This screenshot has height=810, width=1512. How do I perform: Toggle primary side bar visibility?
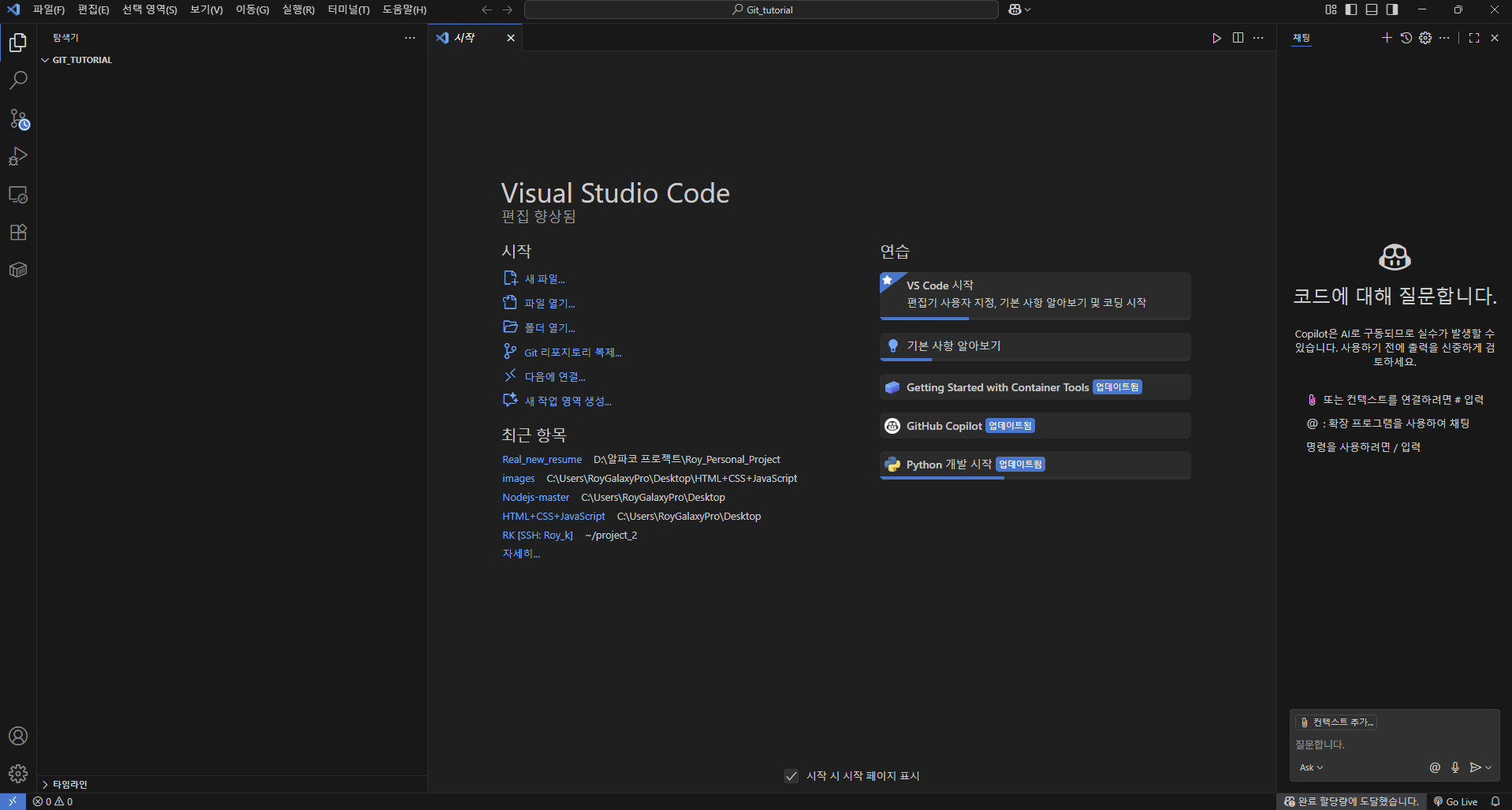(x=1351, y=9)
